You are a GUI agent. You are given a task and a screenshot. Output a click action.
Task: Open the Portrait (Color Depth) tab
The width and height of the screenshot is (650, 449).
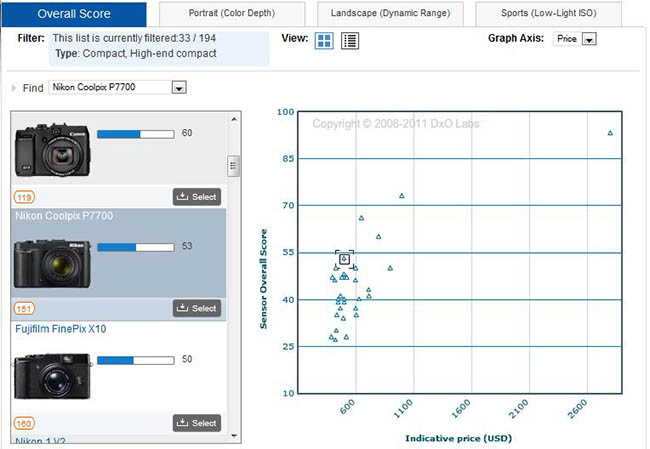pos(232,13)
